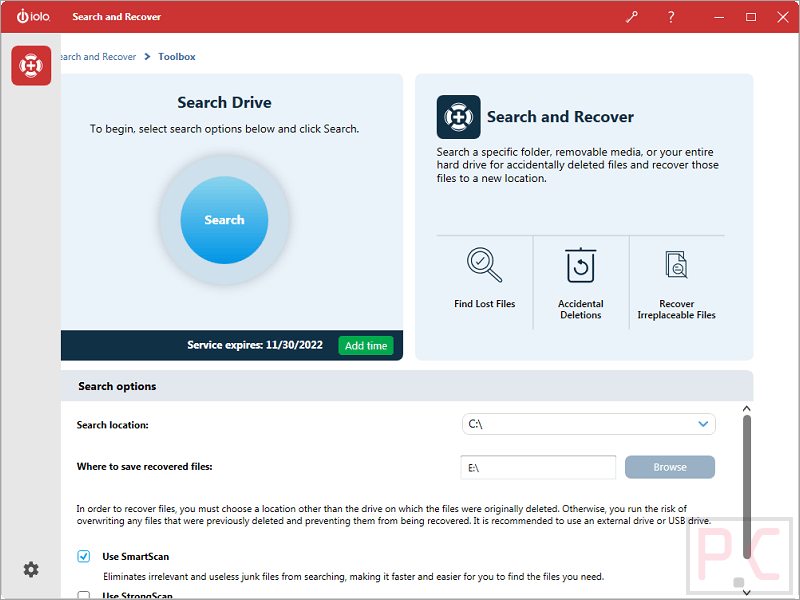Click the green Add time button
This screenshot has width=800, height=600.
click(366, 345)
